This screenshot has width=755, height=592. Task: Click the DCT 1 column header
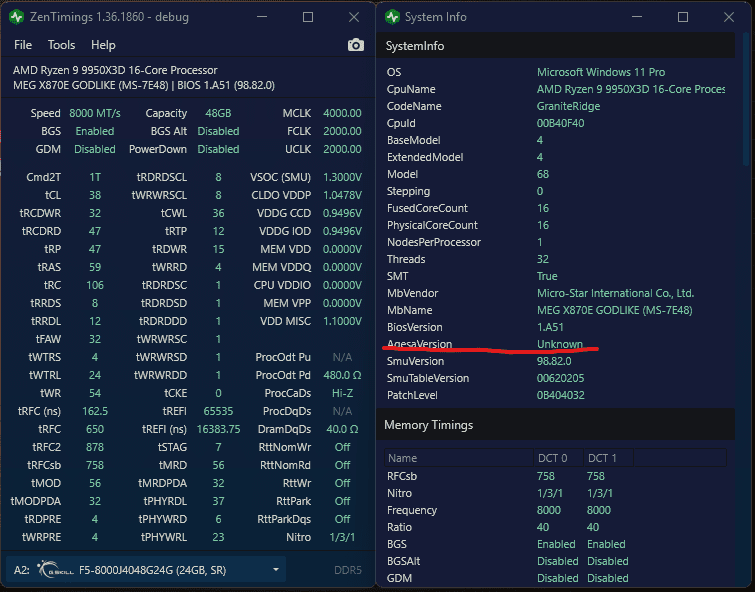point(602,458)
